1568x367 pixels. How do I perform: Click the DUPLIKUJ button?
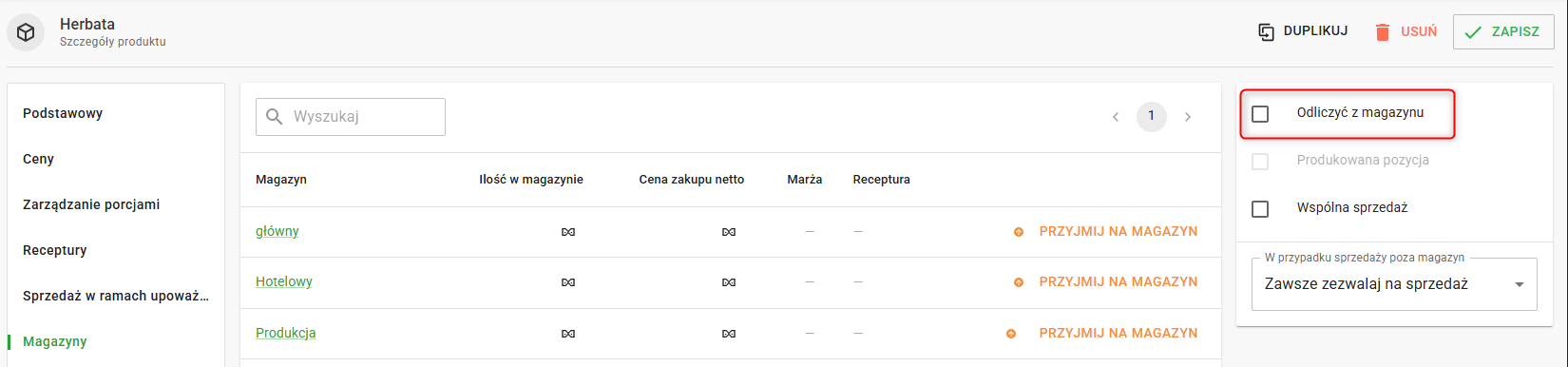pyautogui.click(x=1303, y=31)
